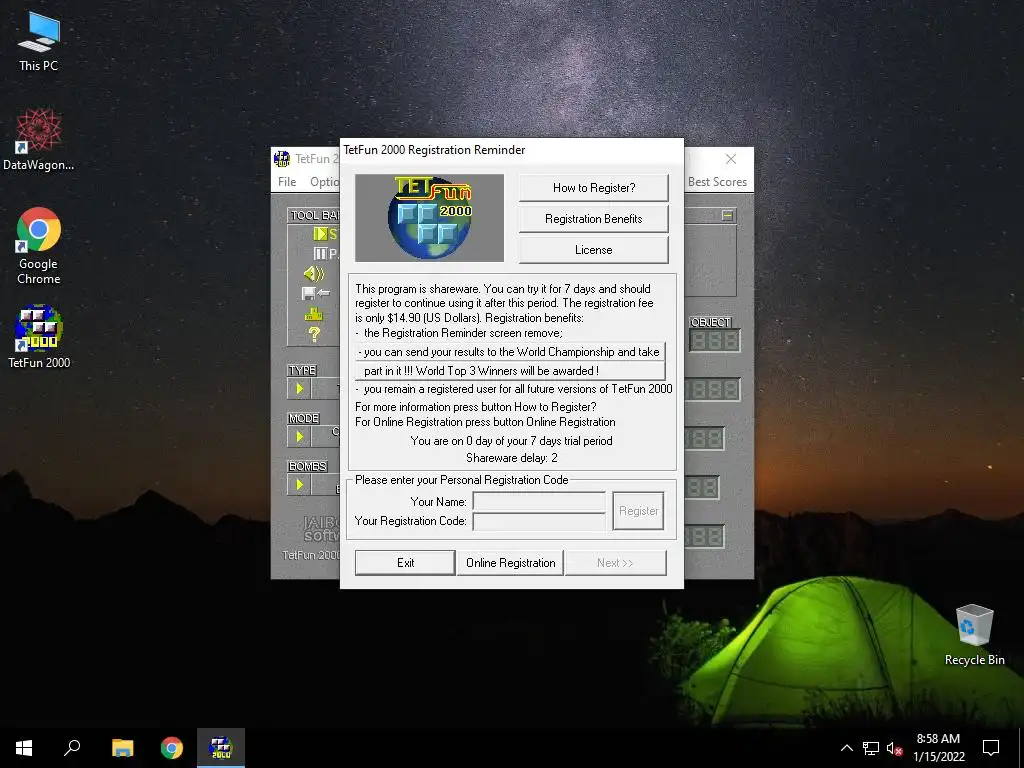Open Registration Benefits
This screenshot has width=1024, height=768.
coord(594,219)
